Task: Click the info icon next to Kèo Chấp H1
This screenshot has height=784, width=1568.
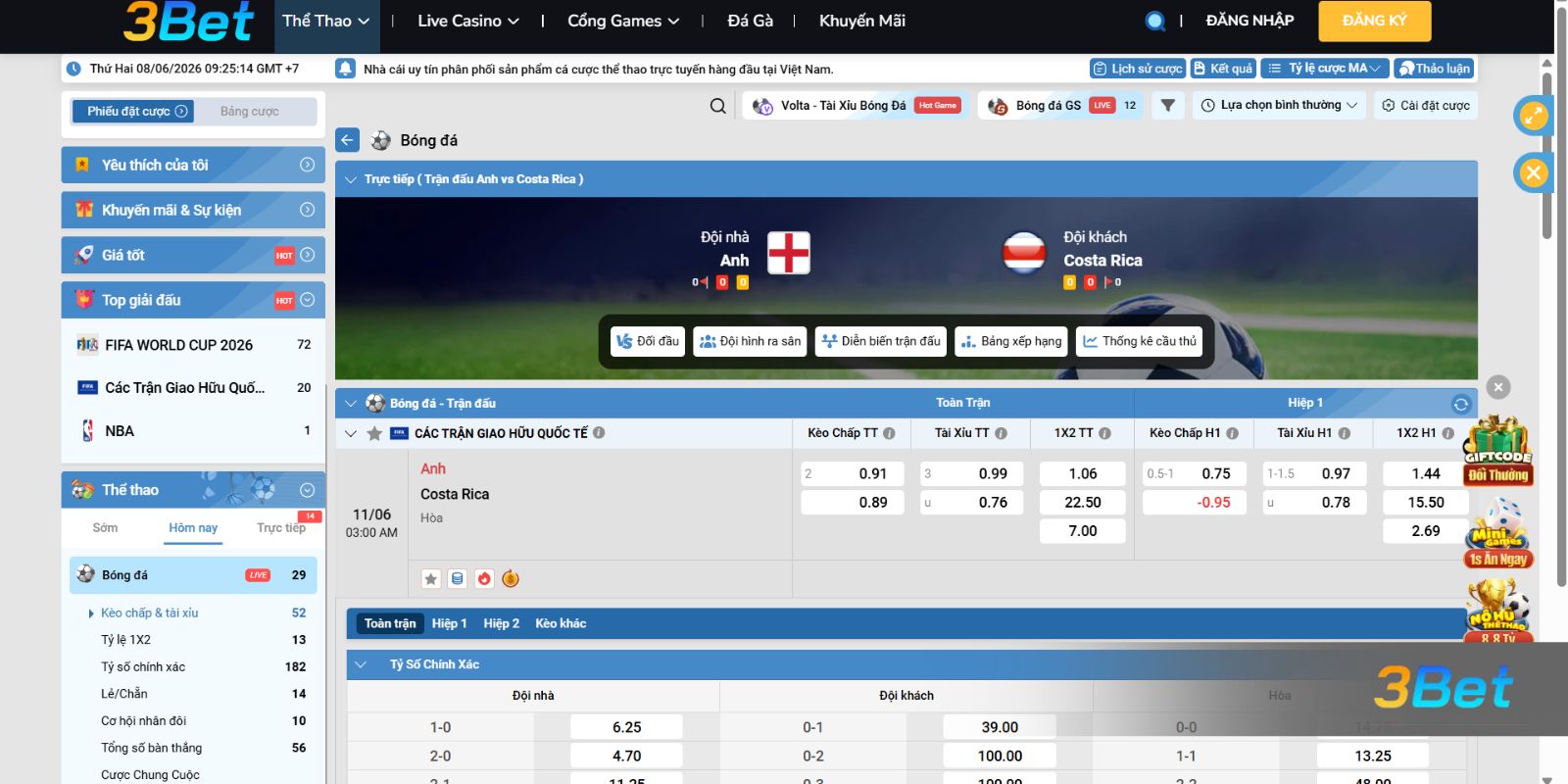Action: (x=1232, y=433)
